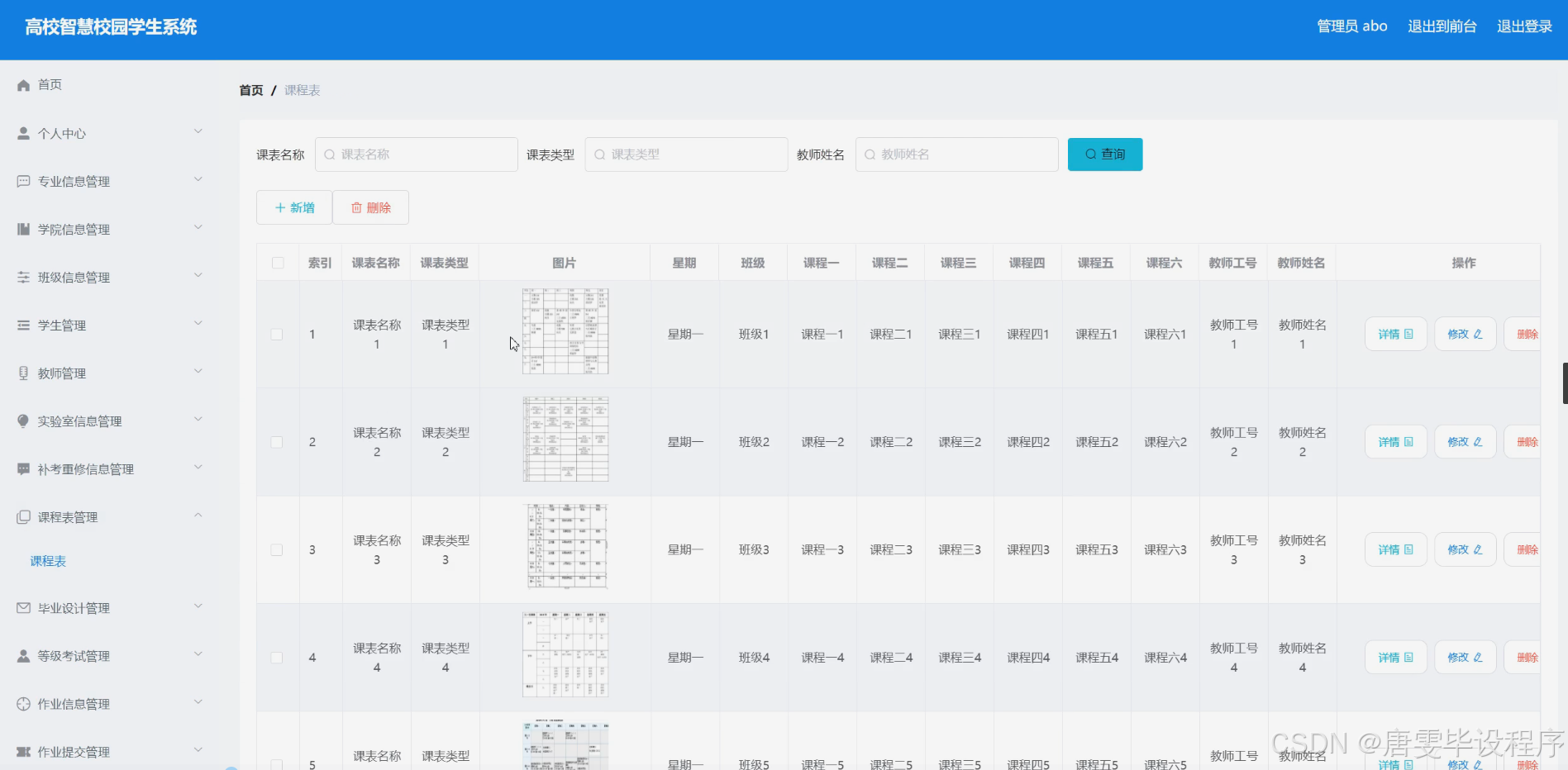The width and height of the screenshot is (1568, 770).
Task: Focus the 课表名称 input field
Action: pyautogui.click(x=416, y=154)
